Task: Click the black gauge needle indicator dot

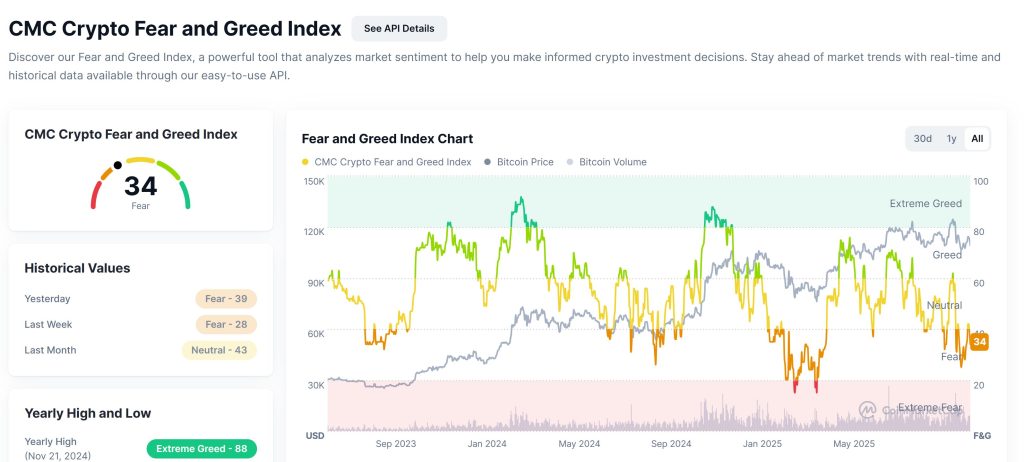Action: [118, 165]
